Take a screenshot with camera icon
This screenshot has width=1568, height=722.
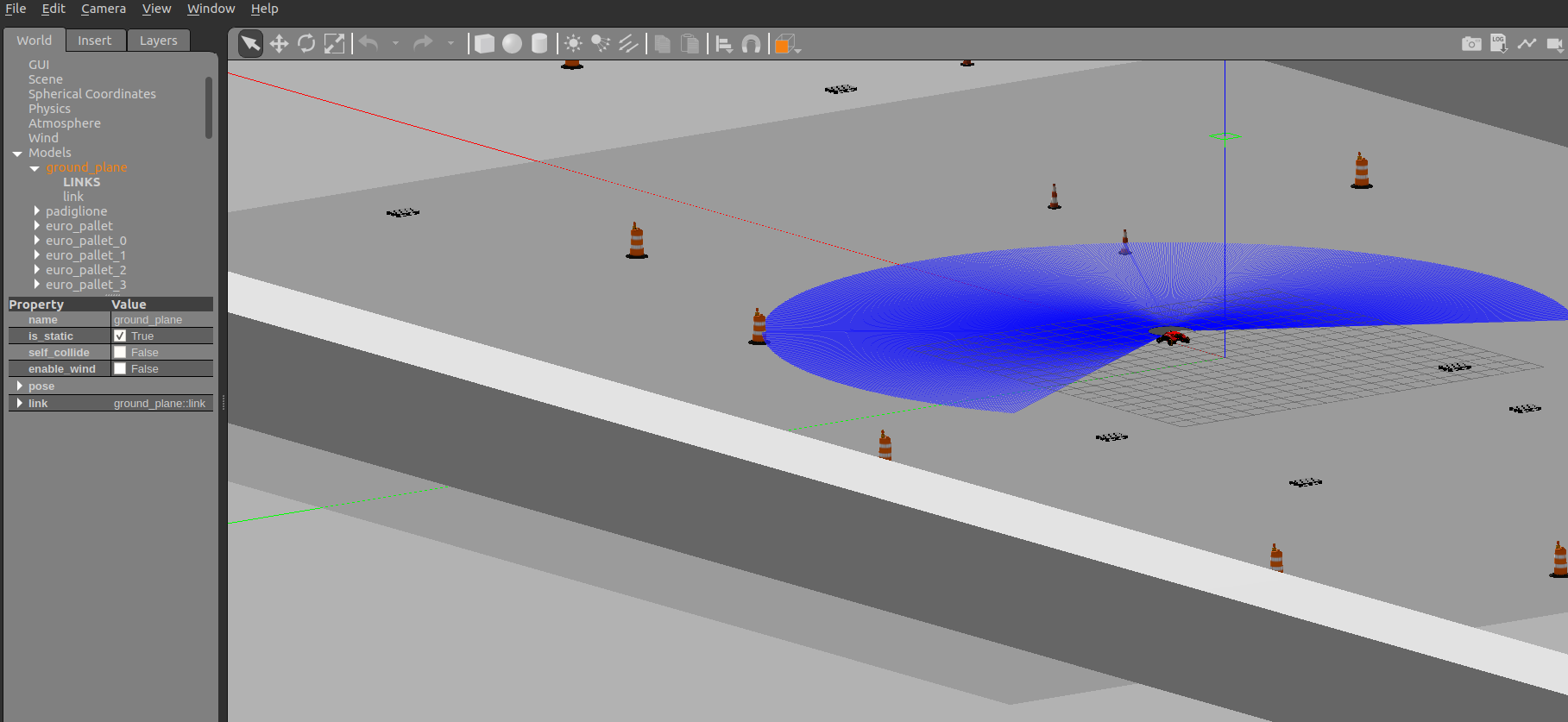coord(1471,43)
